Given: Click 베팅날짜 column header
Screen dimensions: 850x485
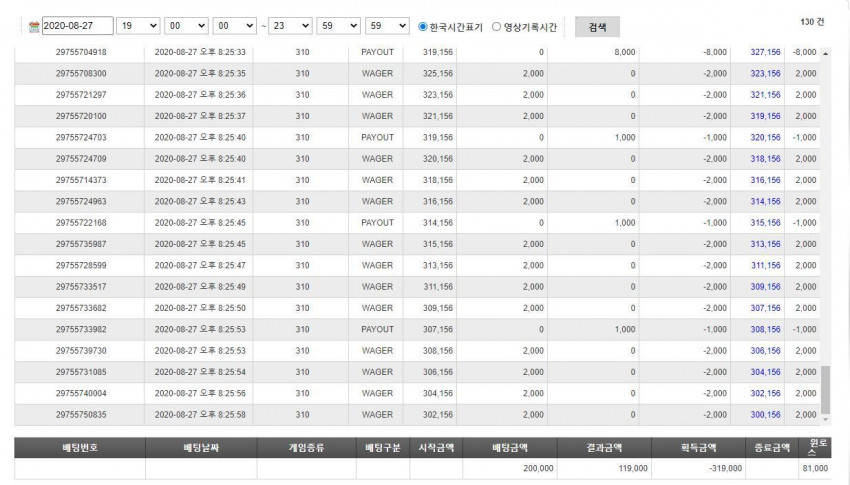Looking at the screenshot, I should [201, 448].
